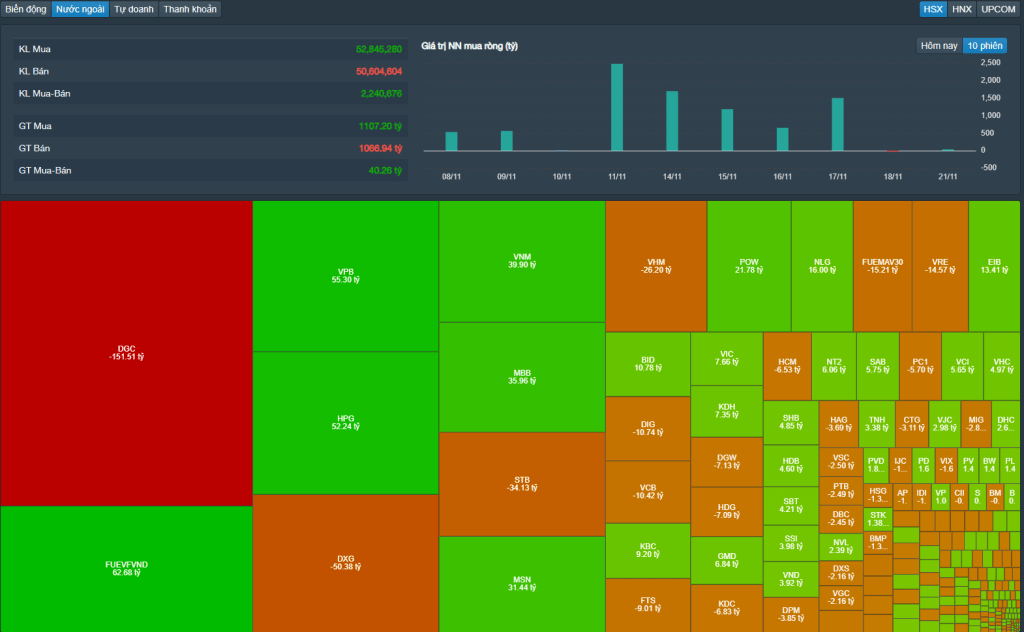Select the VHM treemap tile
This screenshot has height=632, width=1024.
[655, 266]
